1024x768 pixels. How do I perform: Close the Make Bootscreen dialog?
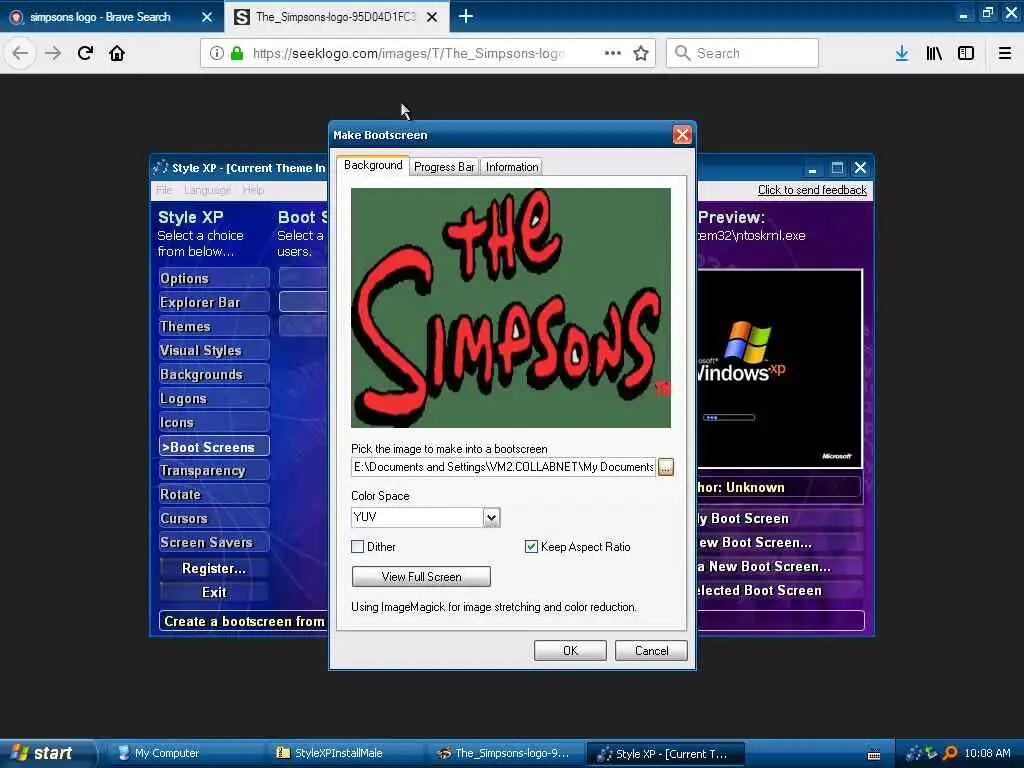click(x=682, y=135)
